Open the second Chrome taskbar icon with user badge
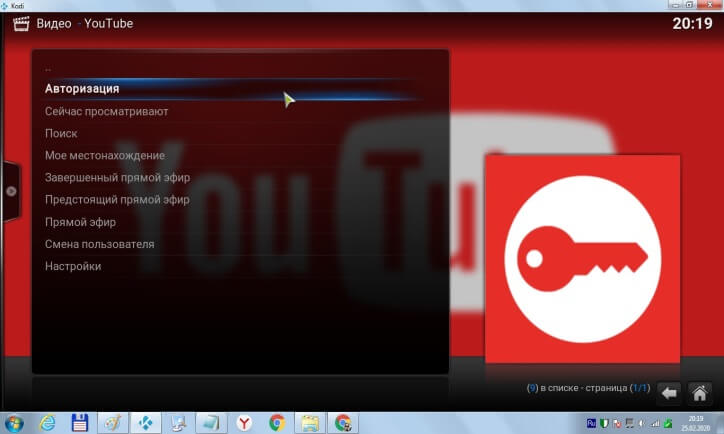 343,423
